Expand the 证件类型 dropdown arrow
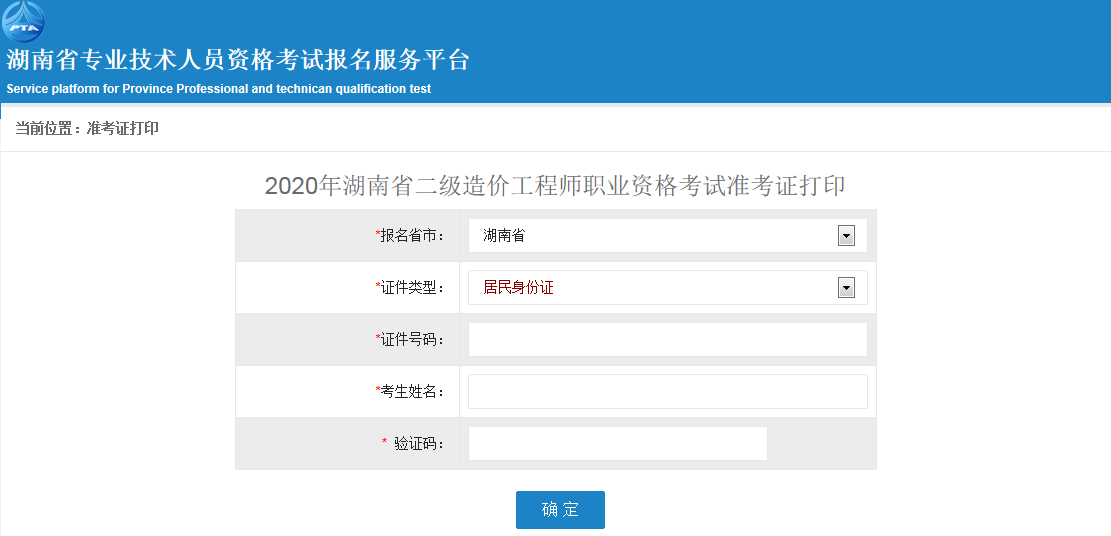 pos(846,287)
